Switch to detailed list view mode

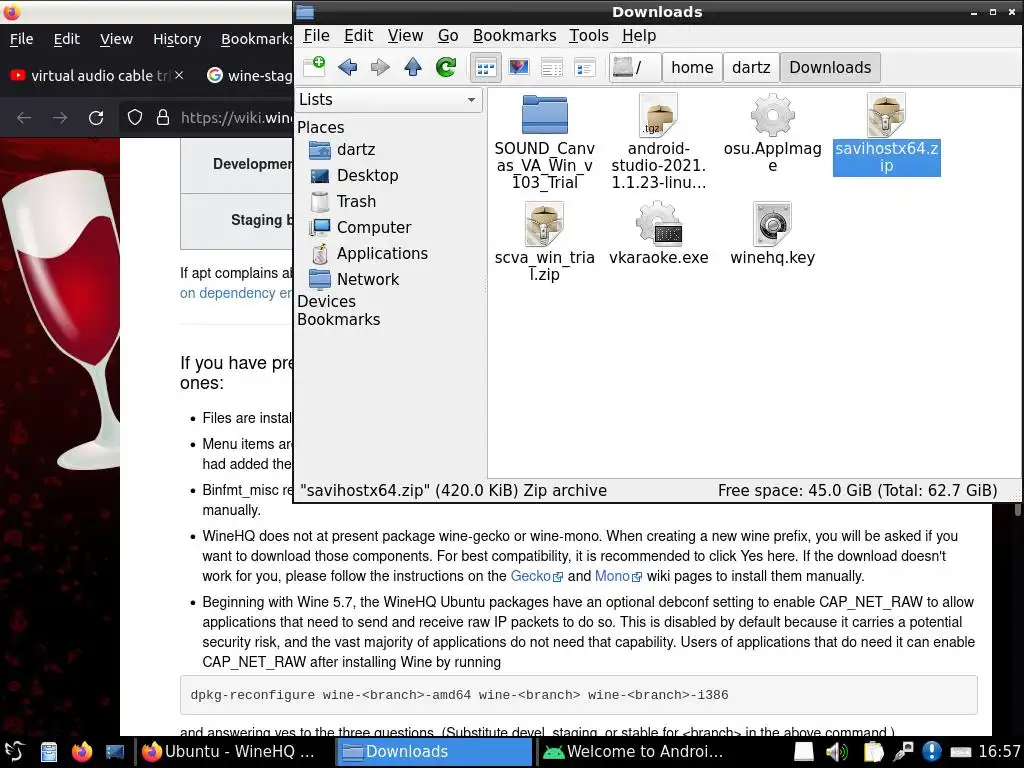[584, 67]
